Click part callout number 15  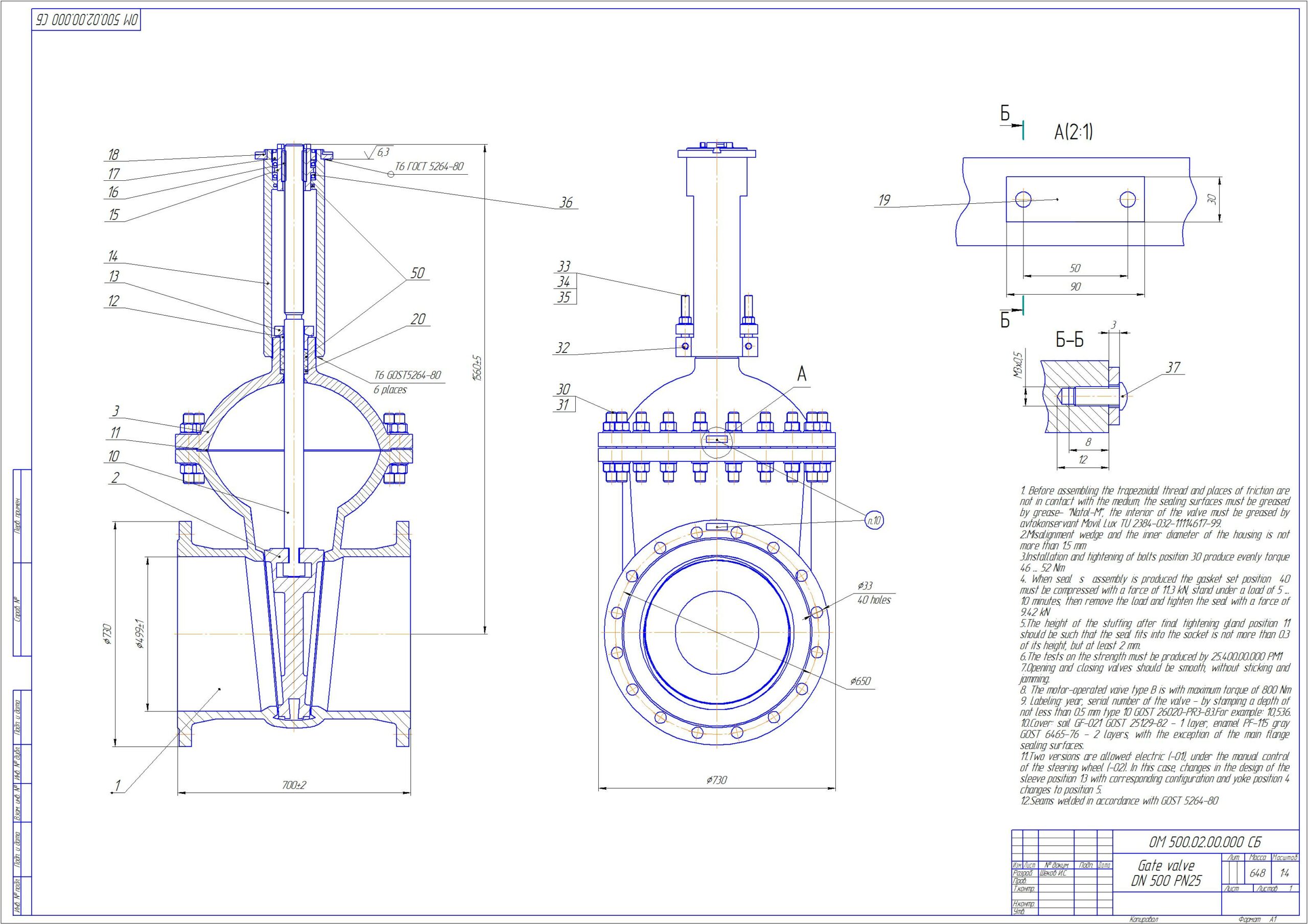tap(114, 214)
